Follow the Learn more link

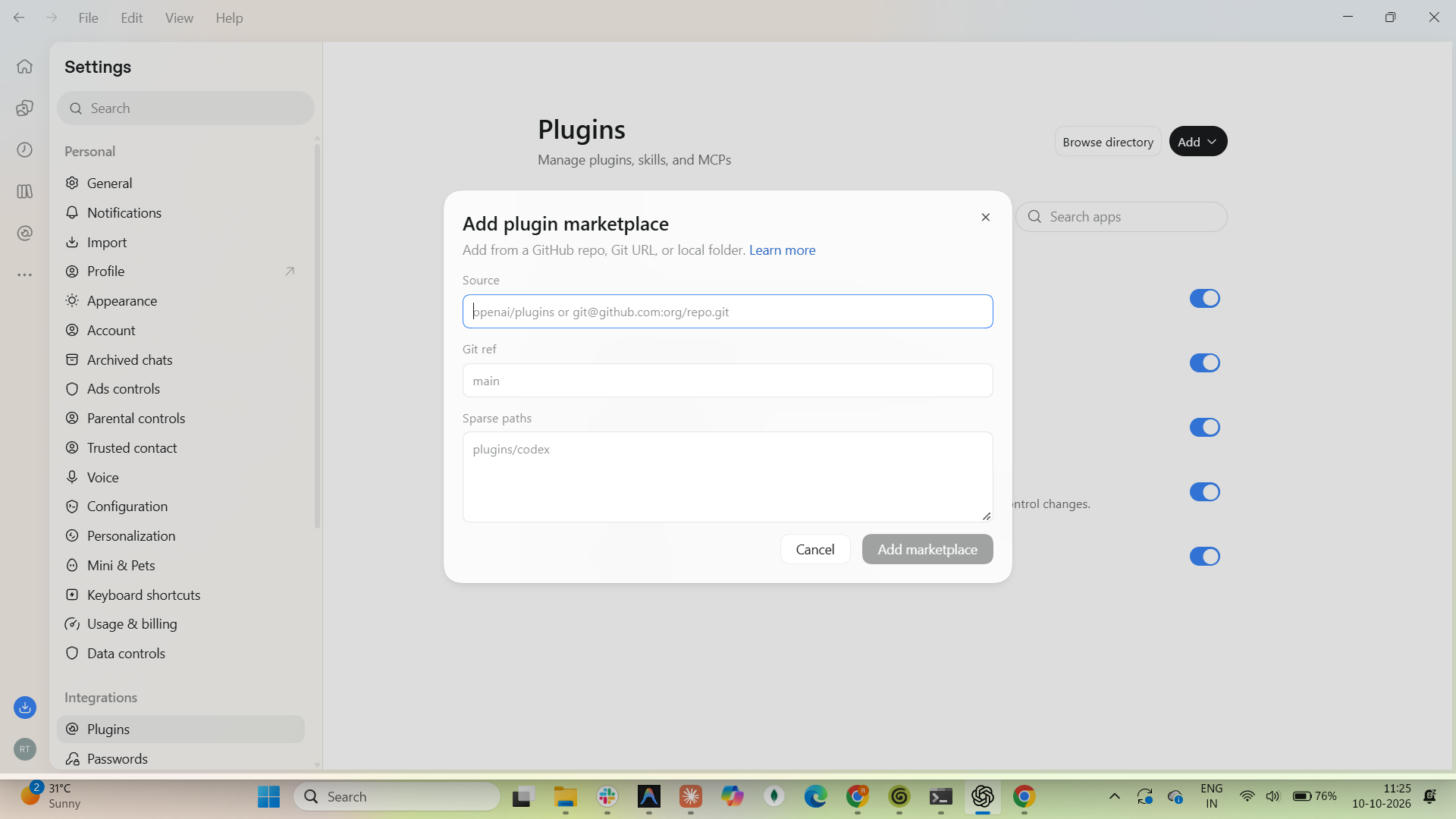(x=782, y=250)
